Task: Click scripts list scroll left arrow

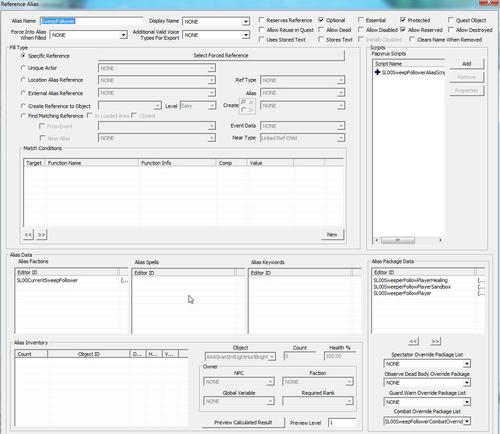Action: pos(377,240)
